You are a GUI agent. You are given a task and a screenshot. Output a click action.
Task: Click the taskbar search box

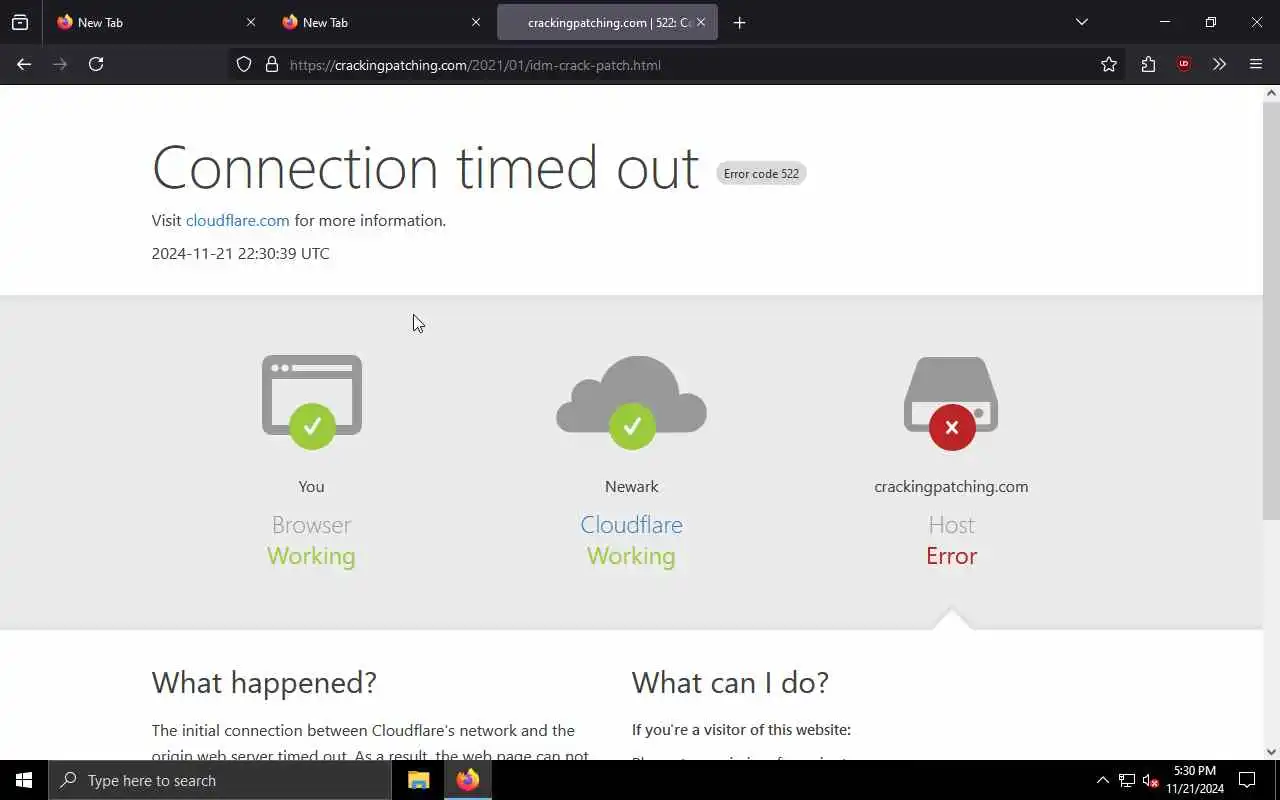[x=220, y=780]
